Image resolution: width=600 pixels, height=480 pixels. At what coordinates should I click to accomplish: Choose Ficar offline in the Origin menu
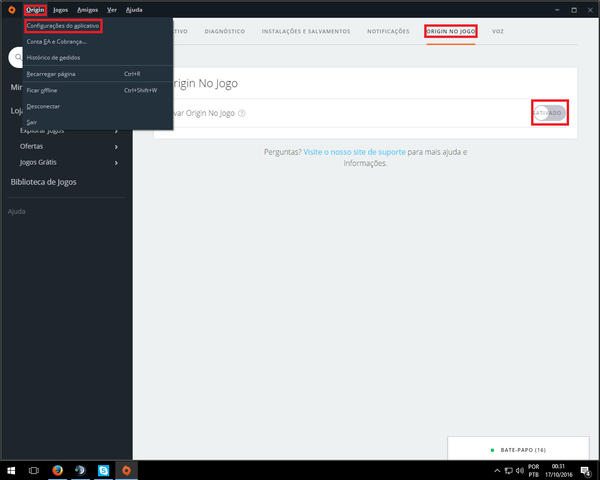tap(42, 90)
